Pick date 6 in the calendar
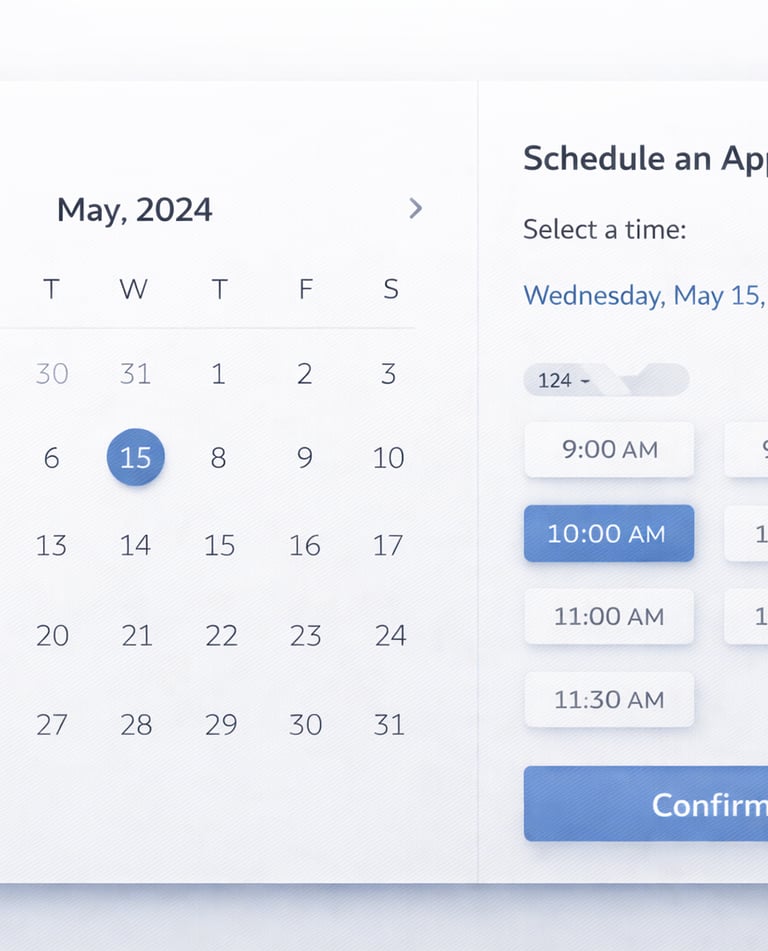 (x=51, y=458)
